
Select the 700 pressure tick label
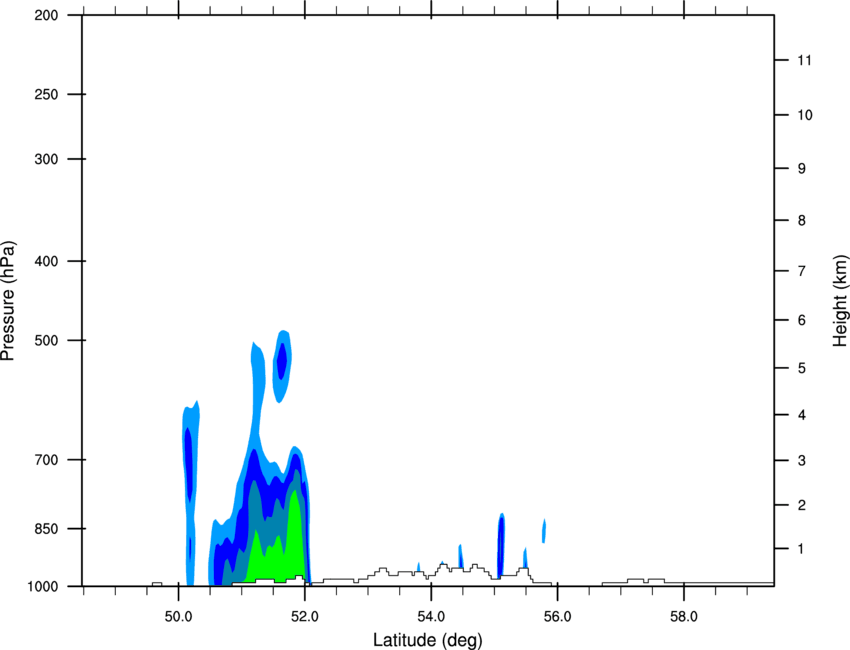(46, 460)
